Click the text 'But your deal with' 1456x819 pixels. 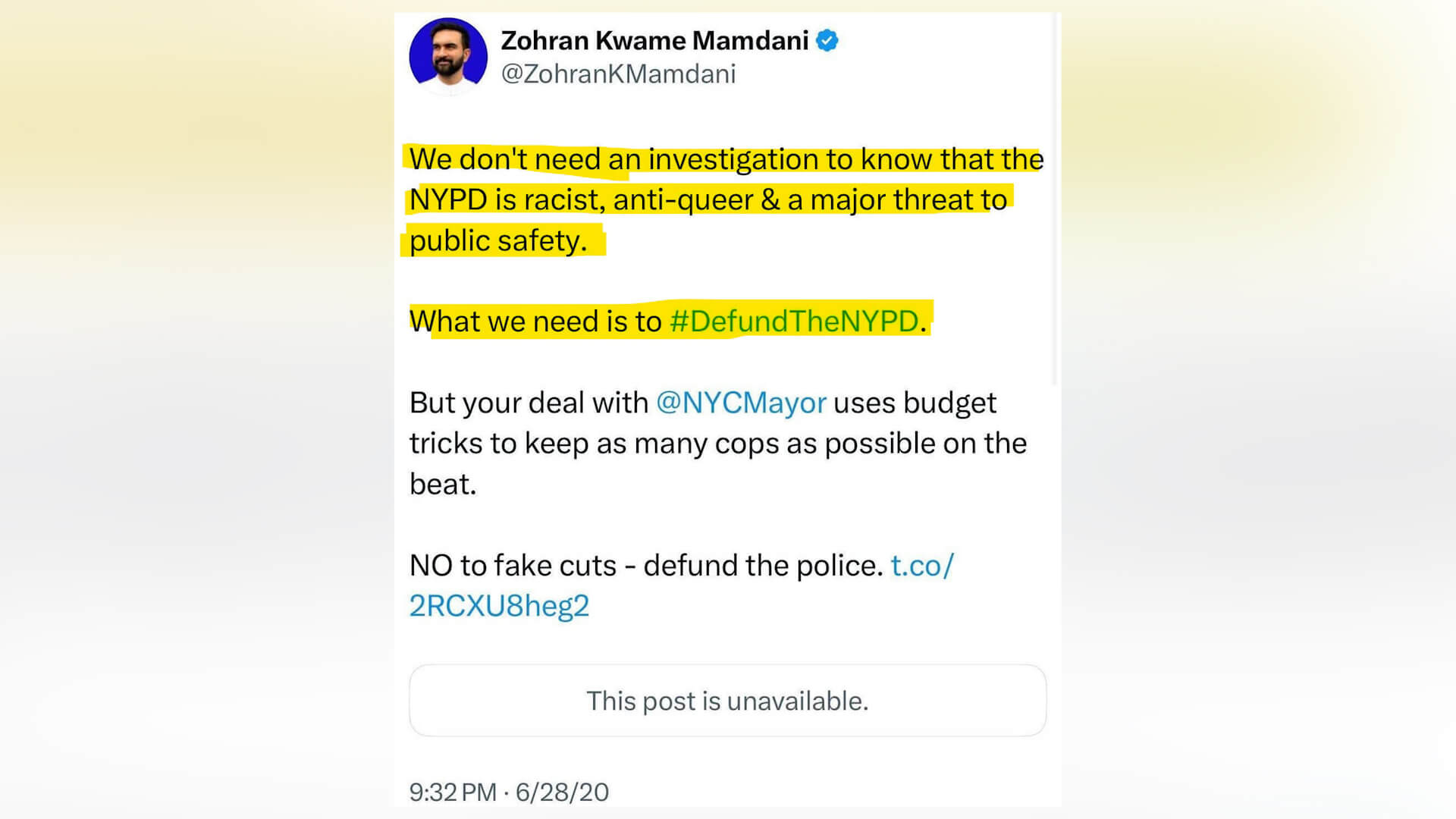pos(529,403)
